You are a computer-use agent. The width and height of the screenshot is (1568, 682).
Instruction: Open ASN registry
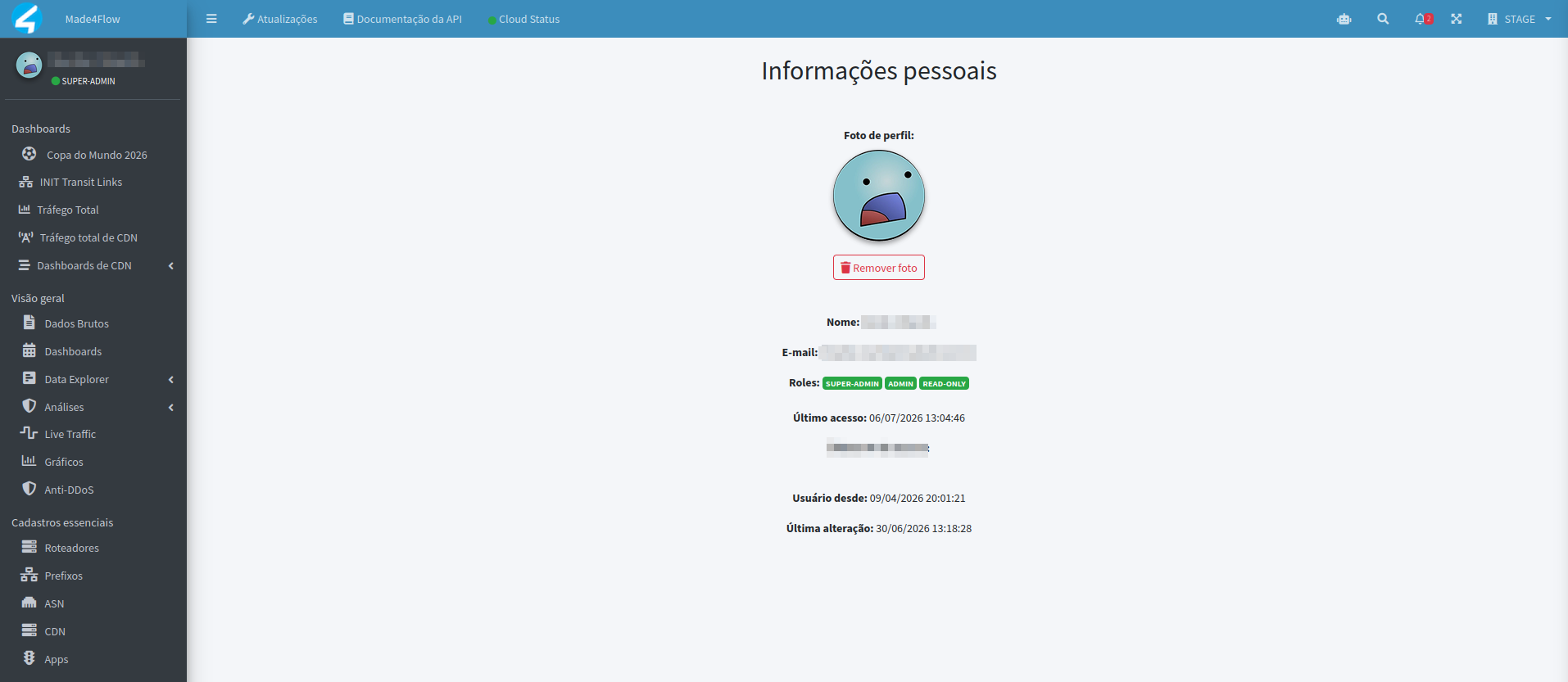54,603
